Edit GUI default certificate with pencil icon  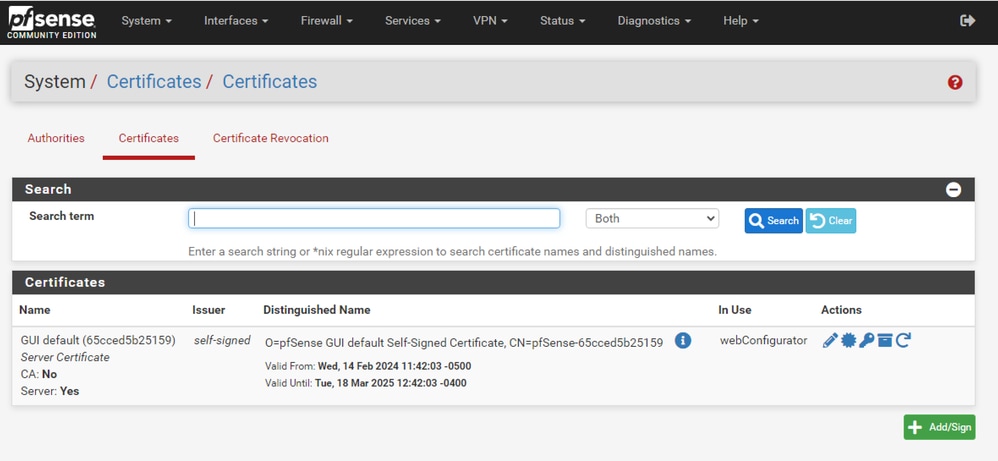[830, 341]
